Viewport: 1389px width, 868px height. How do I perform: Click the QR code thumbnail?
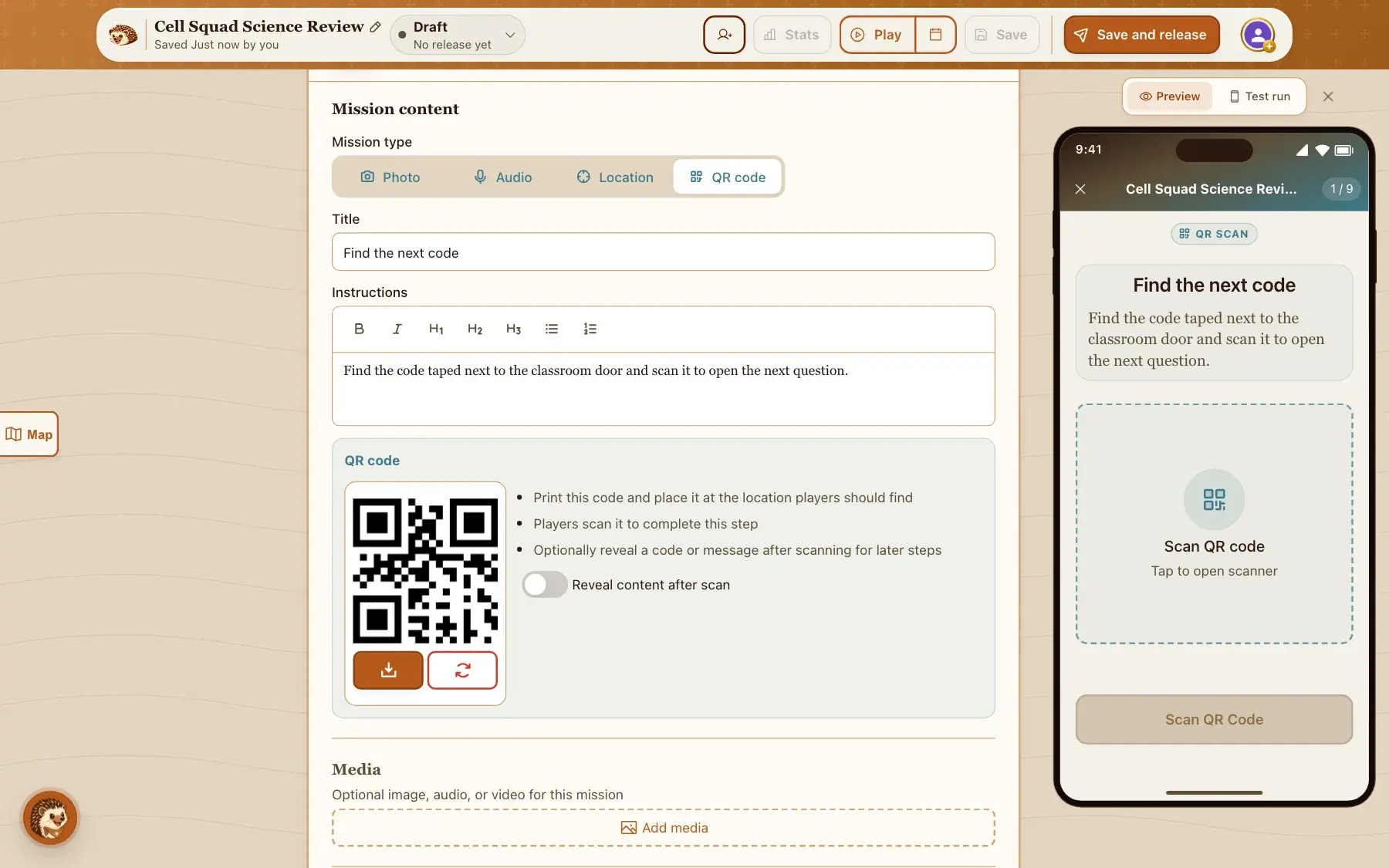pyautogui.click(x=425, y=571)
